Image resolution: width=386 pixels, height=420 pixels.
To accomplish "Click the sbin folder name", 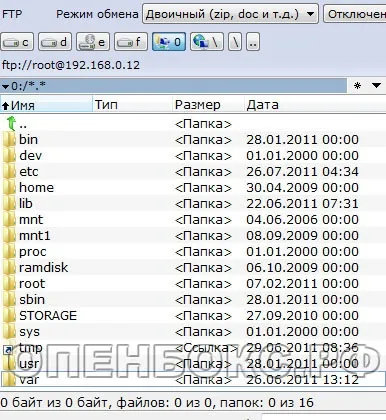I will coord(32,300).
